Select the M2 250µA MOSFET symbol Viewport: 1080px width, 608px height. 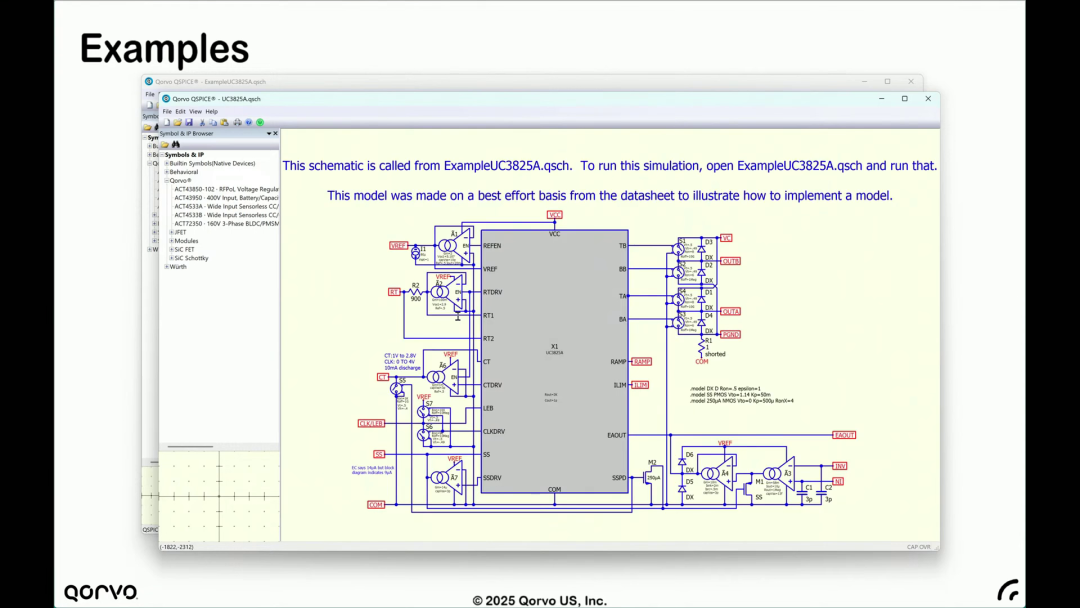click(650, 476)
